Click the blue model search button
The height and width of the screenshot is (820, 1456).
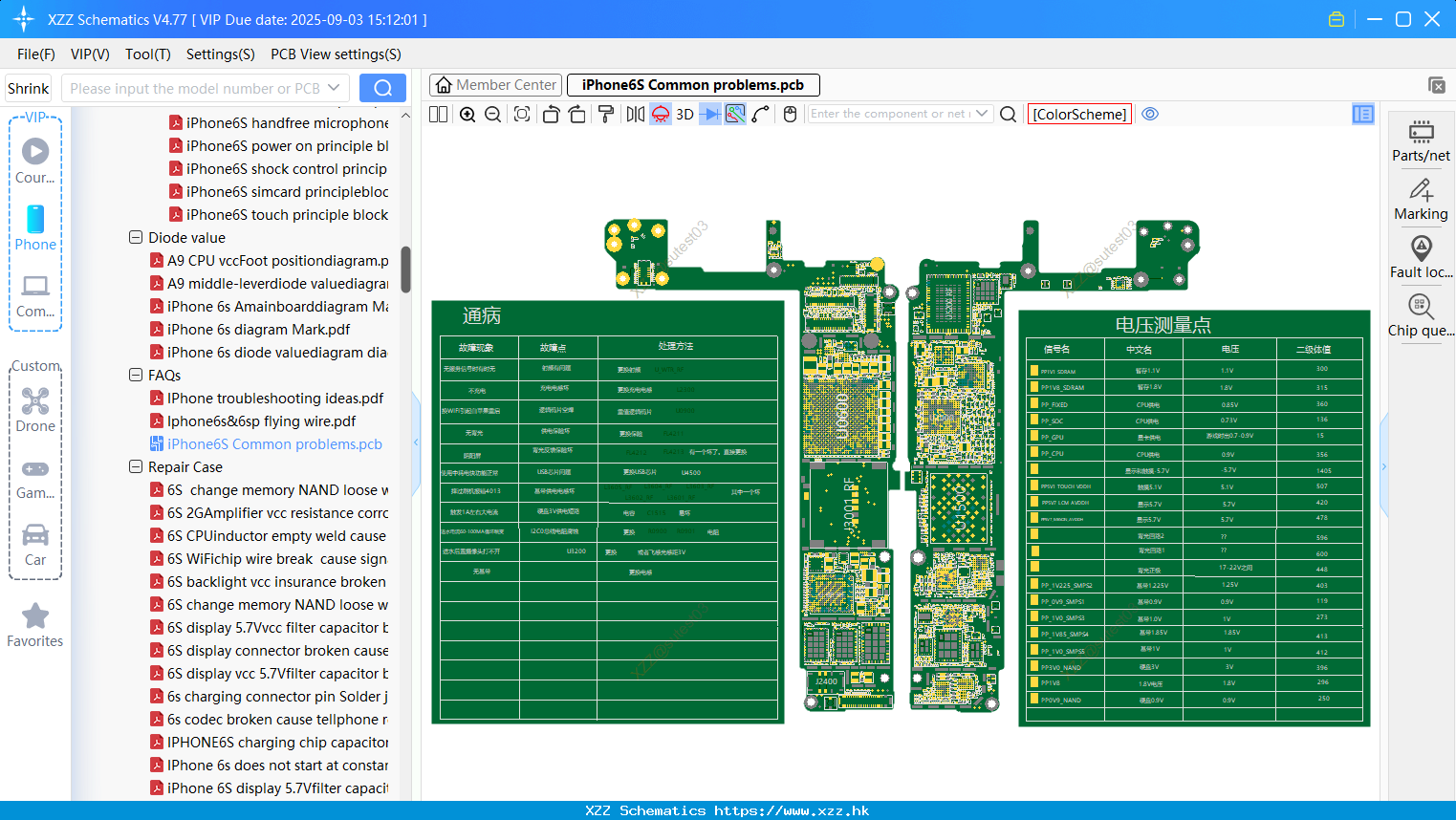pos(382,88)
